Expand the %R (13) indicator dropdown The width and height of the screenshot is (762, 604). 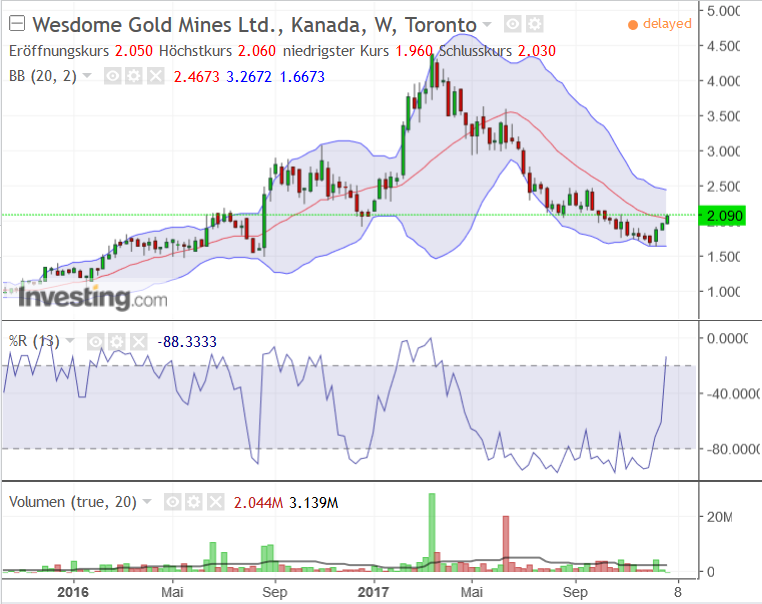[70, 341]
